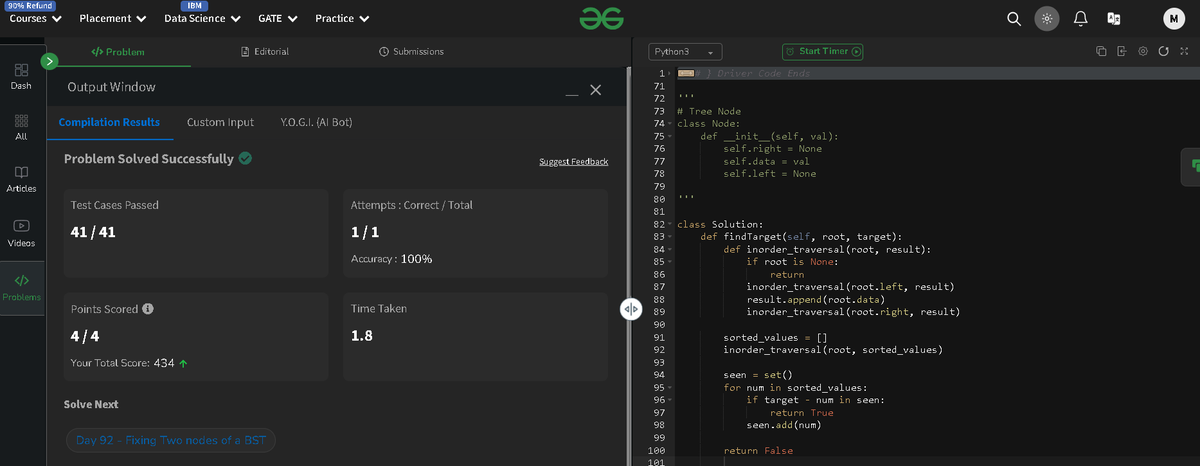Screen dimensions: 1200x466
Task: Click into code at 'return False' line
Action: 758,450
